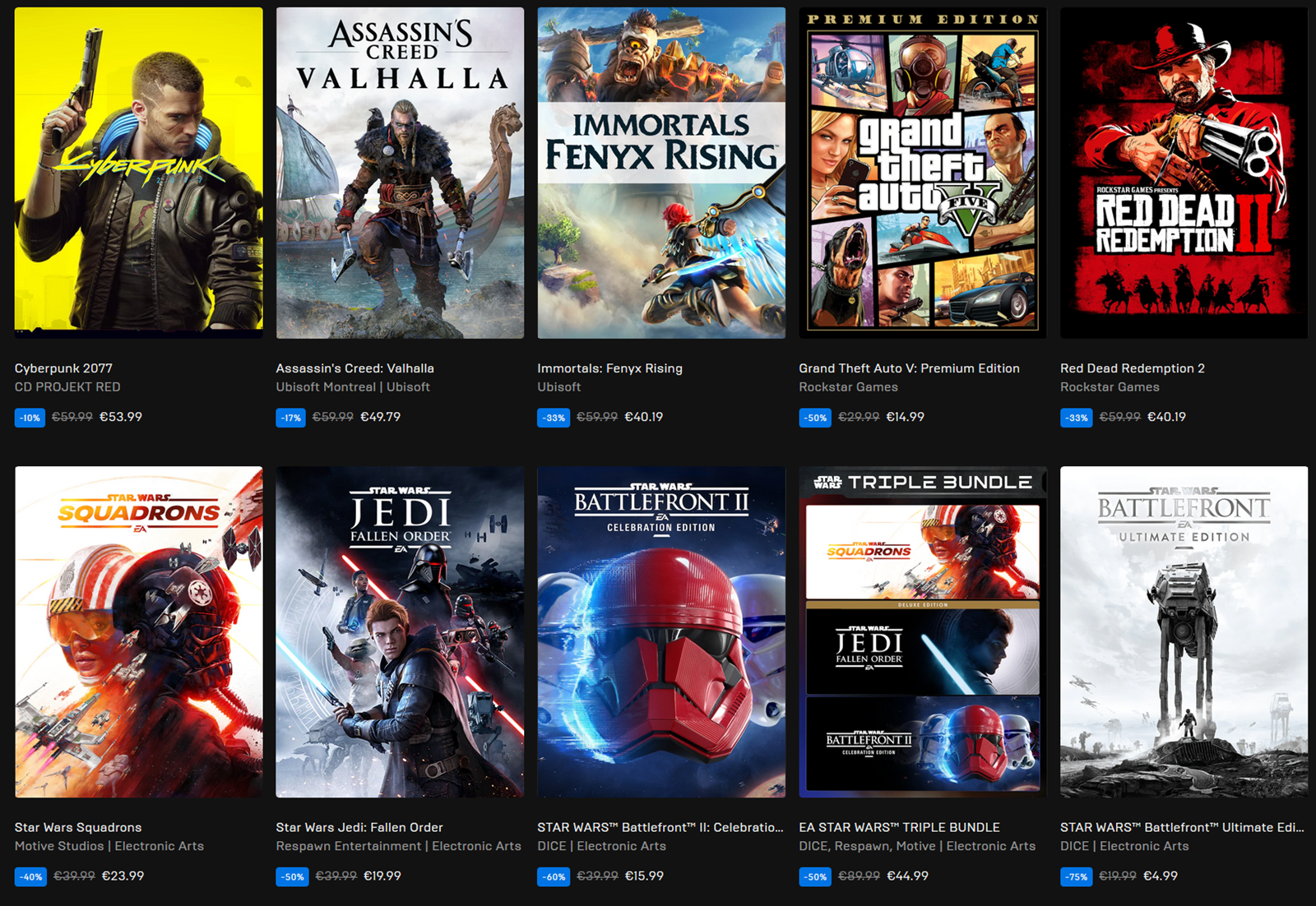Screen dimensions: 1316x906
Task: Open the Cyberpunk 2077 cover art
Action: (138, 173)
